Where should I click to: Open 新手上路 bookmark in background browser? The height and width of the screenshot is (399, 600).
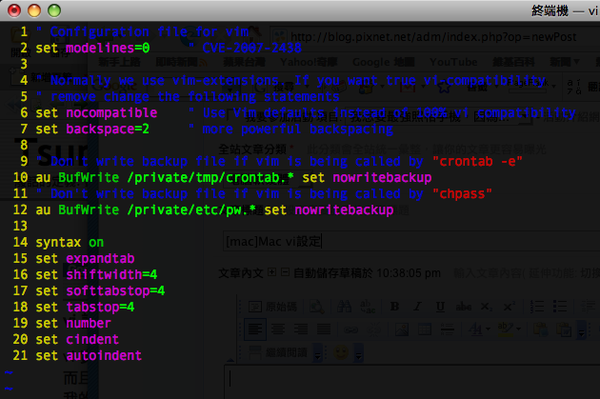point(119,62)
